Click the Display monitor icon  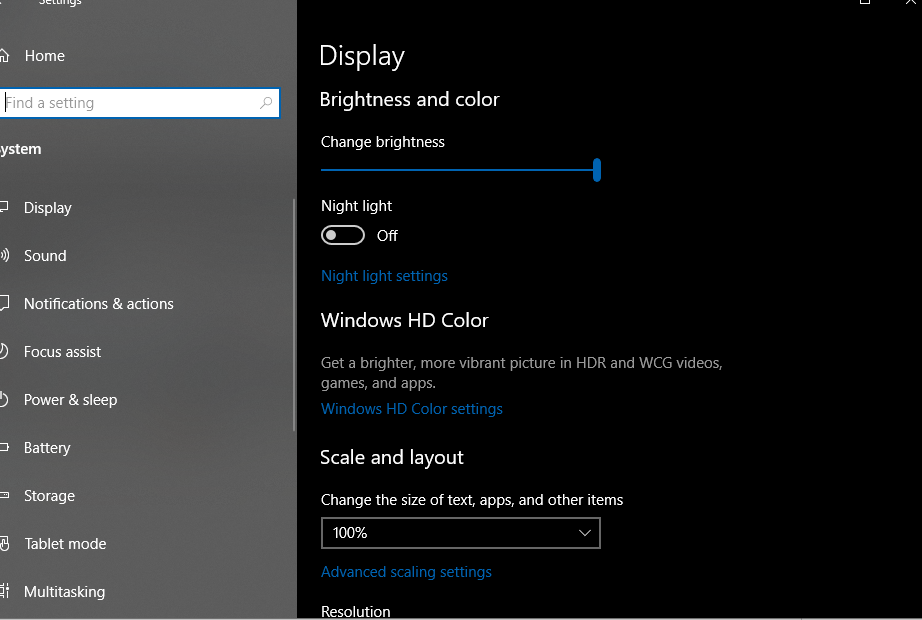[4, 207]
